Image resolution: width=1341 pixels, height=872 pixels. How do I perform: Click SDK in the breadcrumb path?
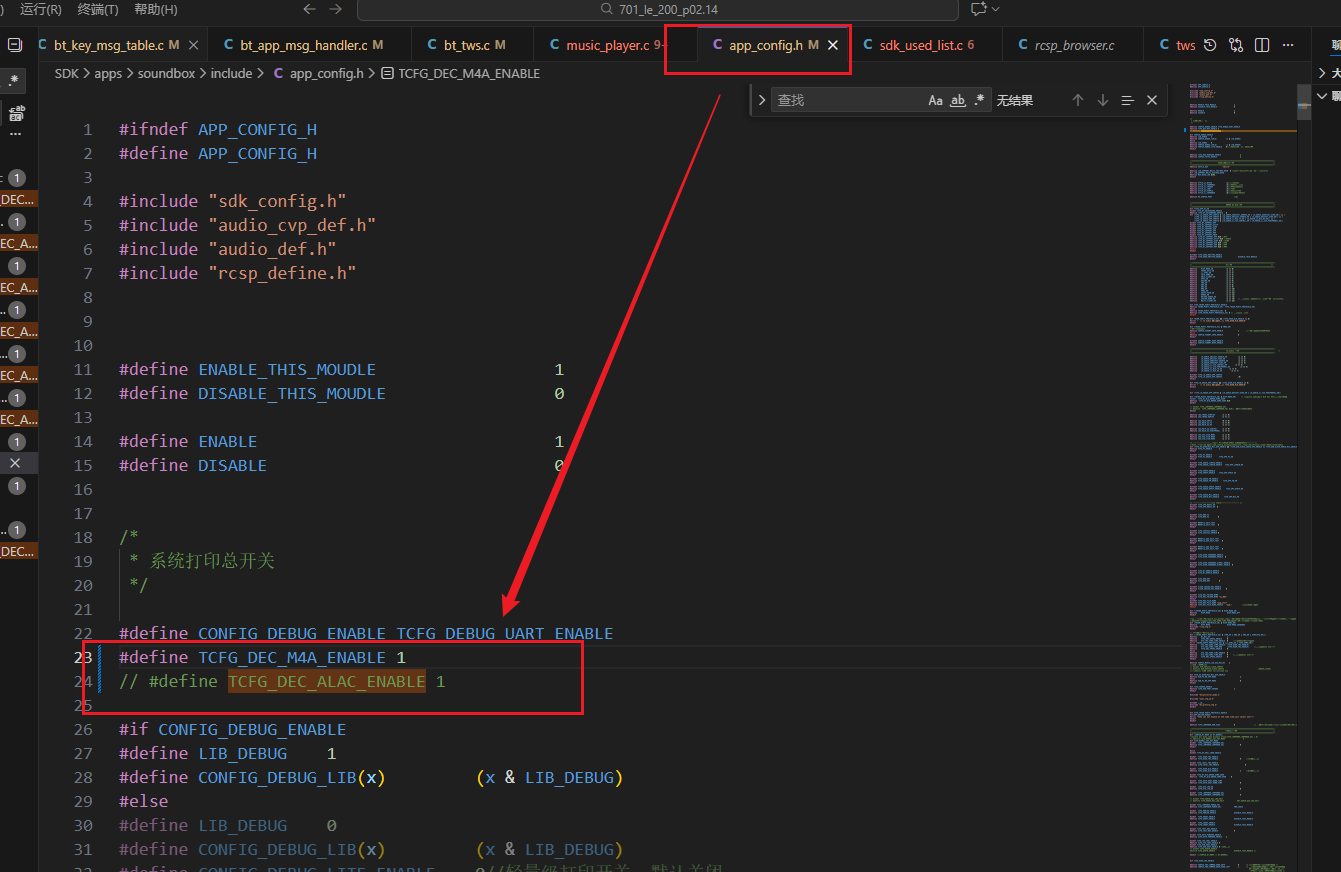[67, 74]
